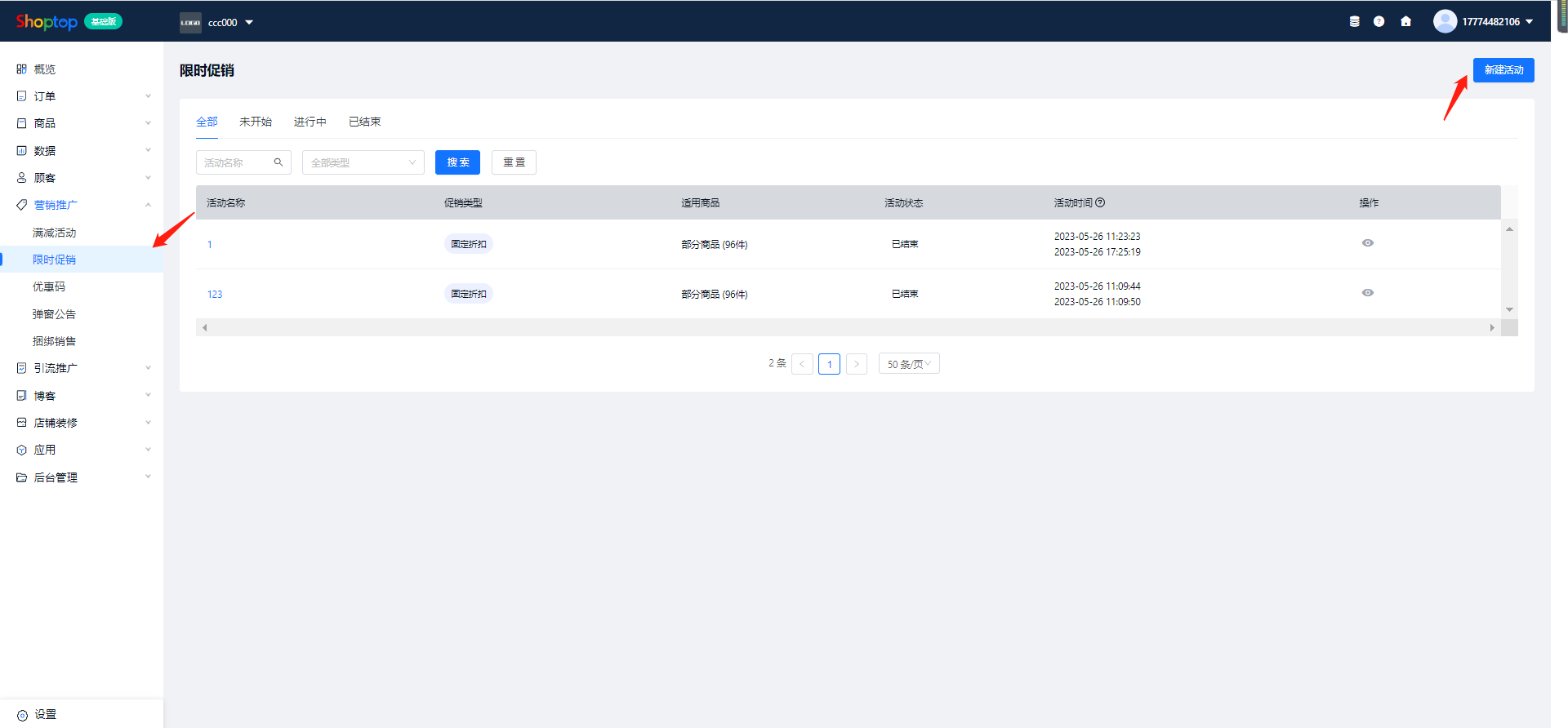This screenshot has width=1568, height=728.
Task: Click the 新建活动 button
Action: (x=1503, y=70)
